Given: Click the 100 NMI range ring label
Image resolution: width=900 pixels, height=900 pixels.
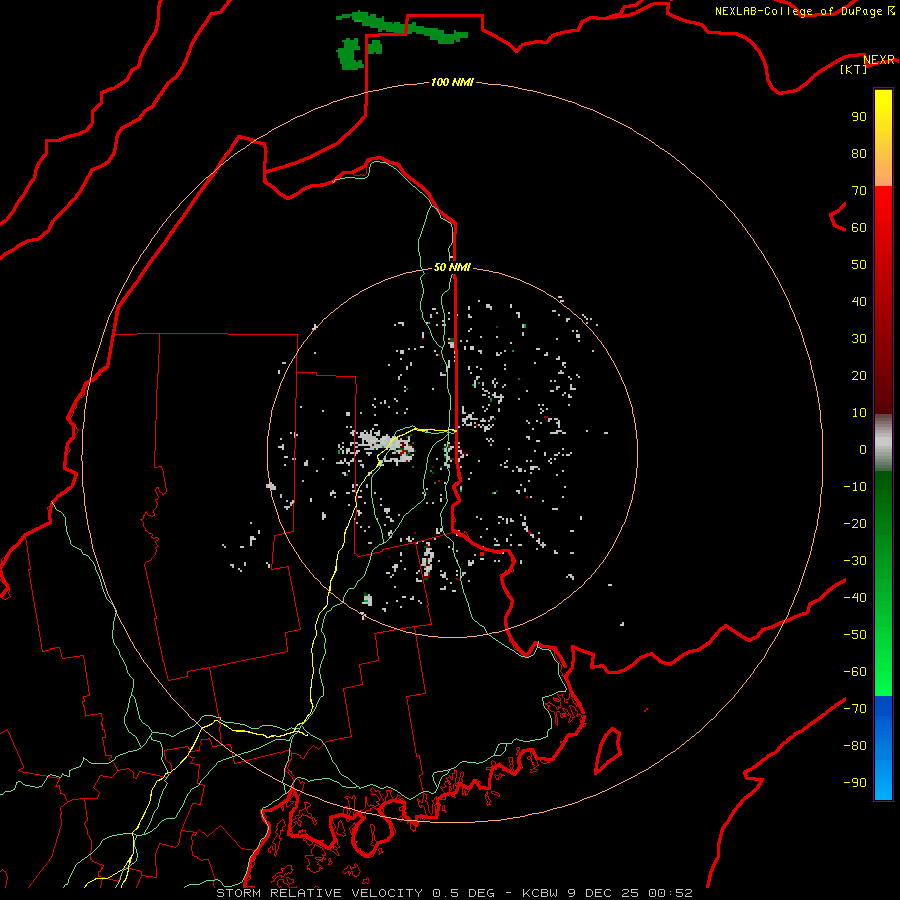Looking at the screenshot, I should point(452,83).
